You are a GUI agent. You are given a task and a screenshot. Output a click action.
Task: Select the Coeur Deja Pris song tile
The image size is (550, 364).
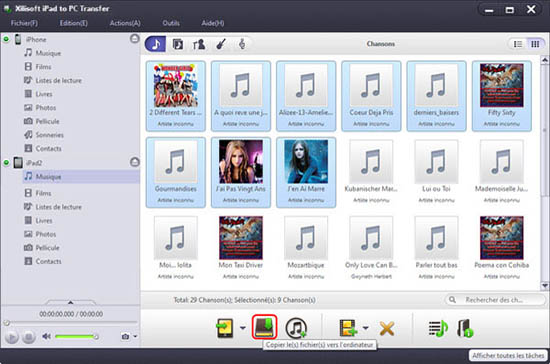[x=371, y=96]
